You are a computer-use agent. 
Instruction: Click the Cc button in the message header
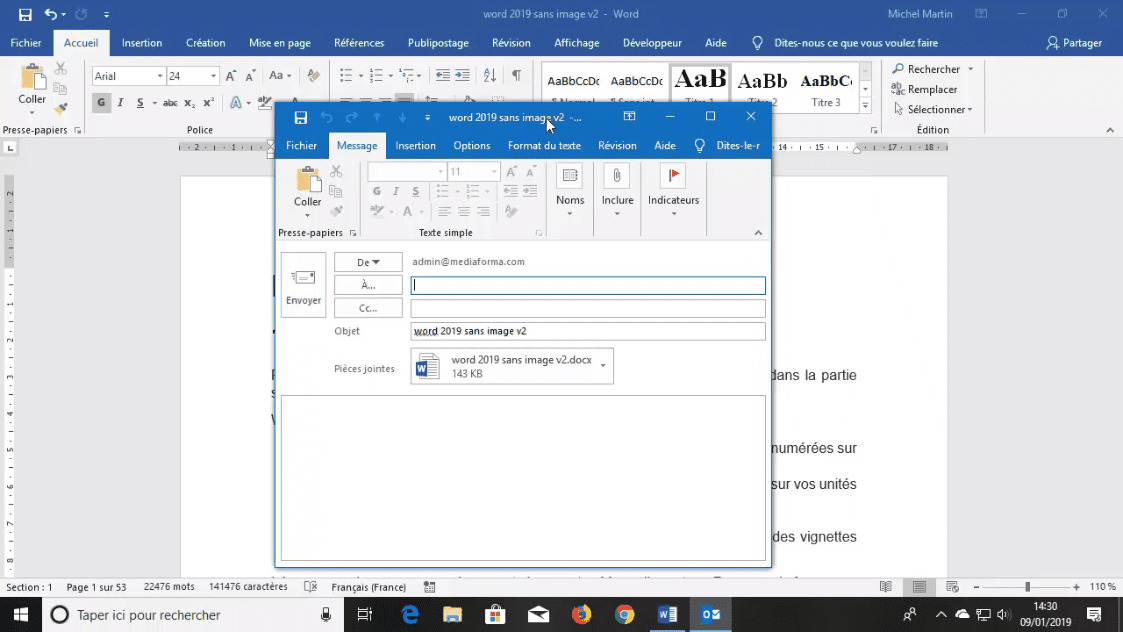point(367,307)
